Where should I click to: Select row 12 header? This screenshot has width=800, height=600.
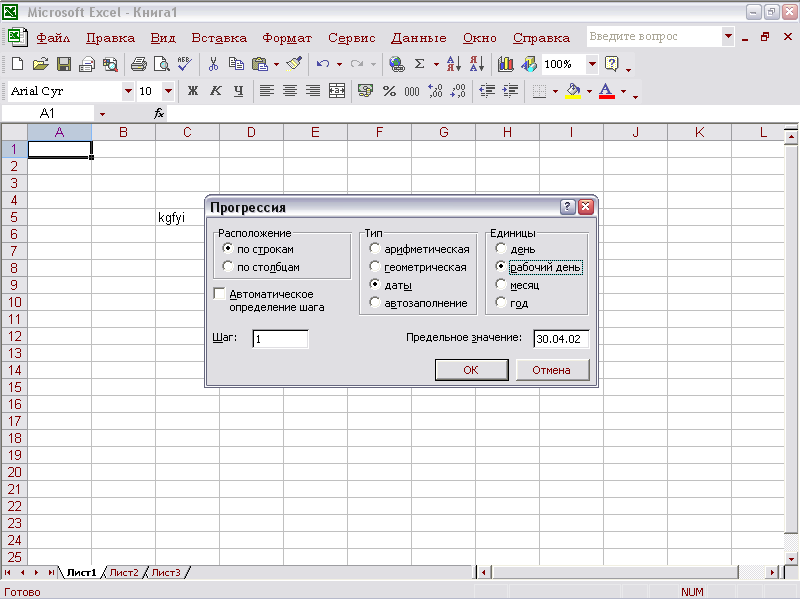point(14,336)
